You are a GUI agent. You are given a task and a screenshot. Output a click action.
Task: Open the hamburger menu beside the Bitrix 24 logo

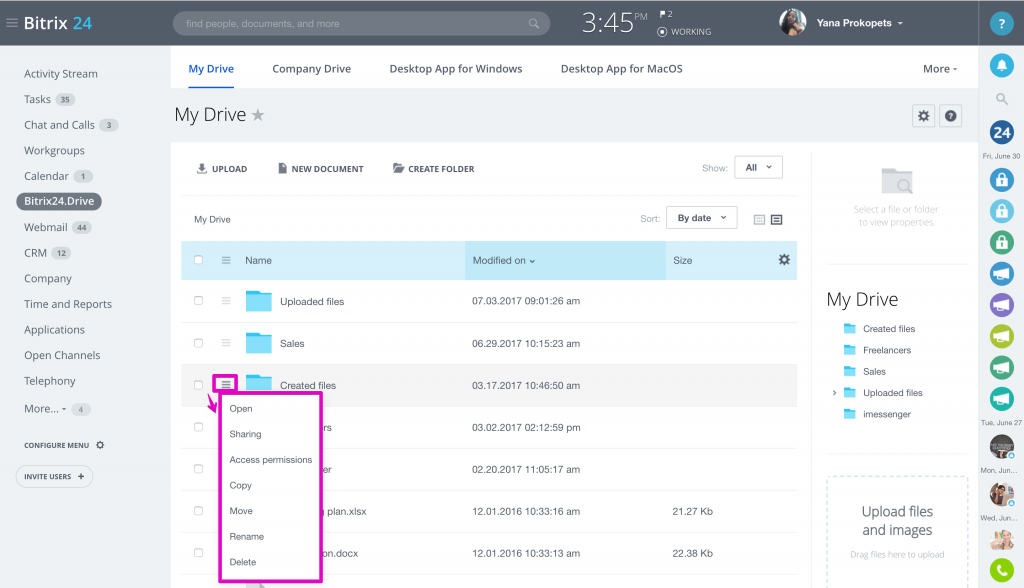tap(12, 23)
